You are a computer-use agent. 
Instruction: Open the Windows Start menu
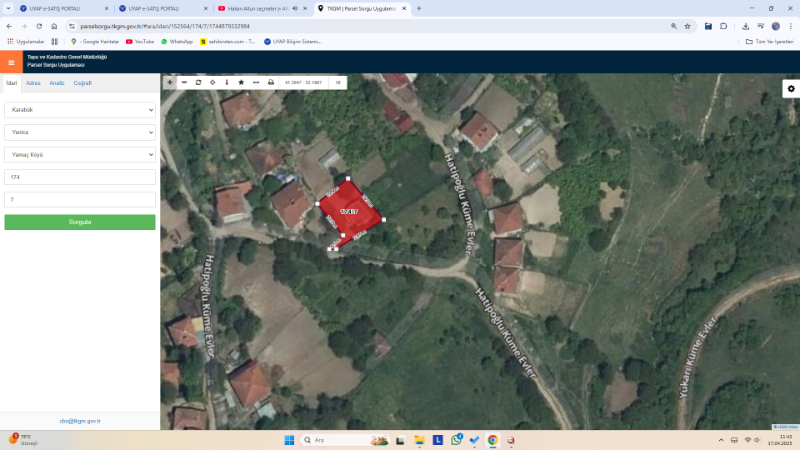pyautogui.click(x=289, y=440)
